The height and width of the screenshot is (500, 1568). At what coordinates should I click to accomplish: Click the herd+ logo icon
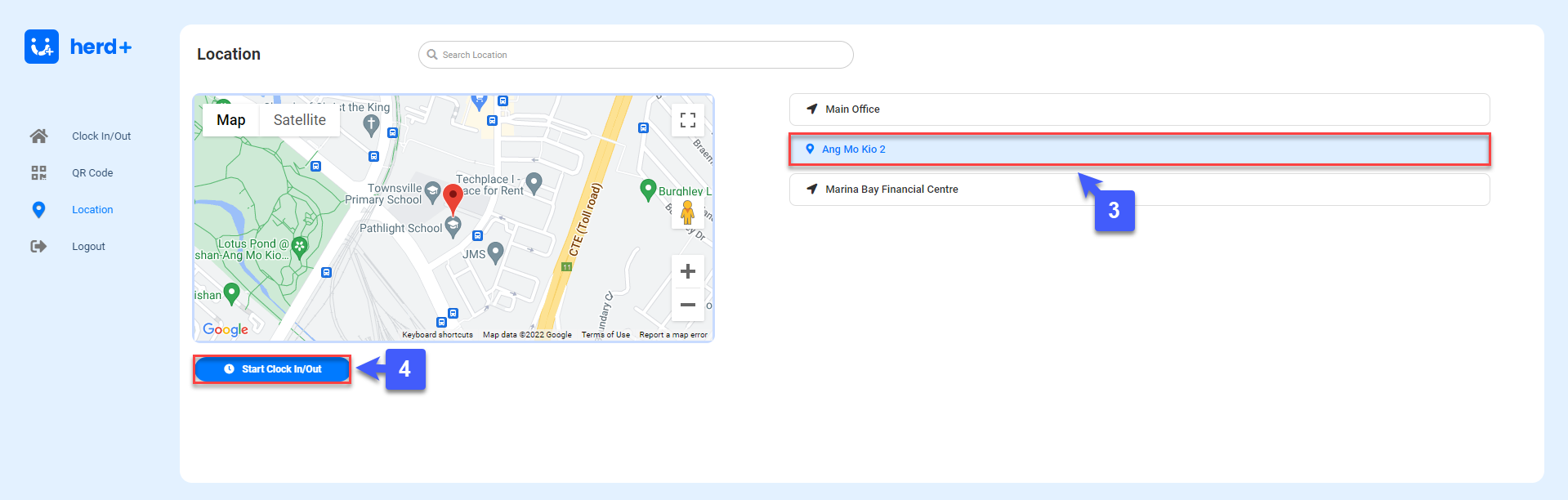point(42,47)
